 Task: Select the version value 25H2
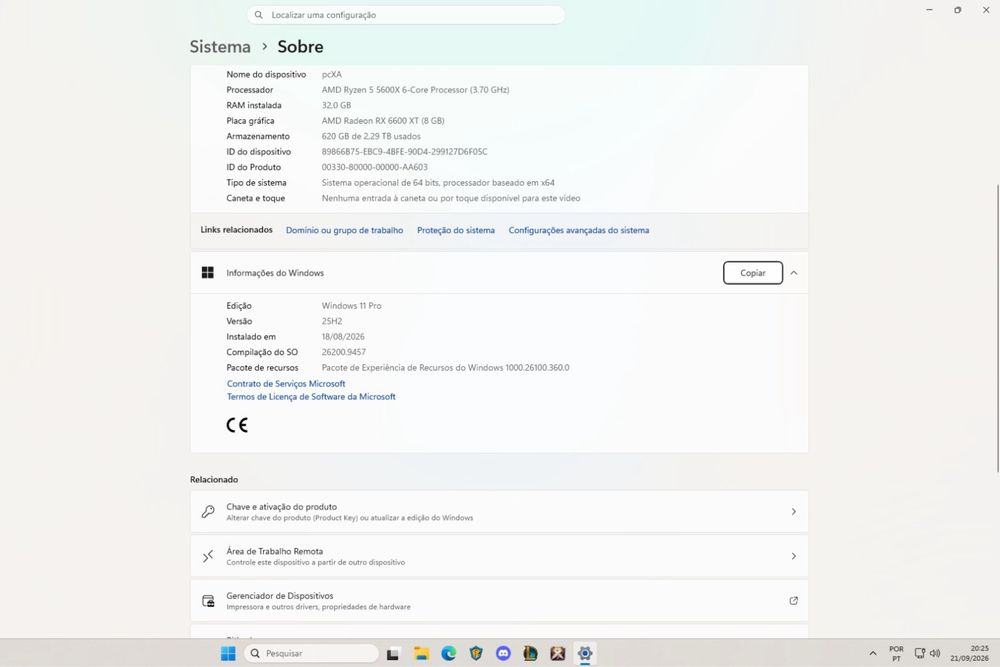coord(332,321)
